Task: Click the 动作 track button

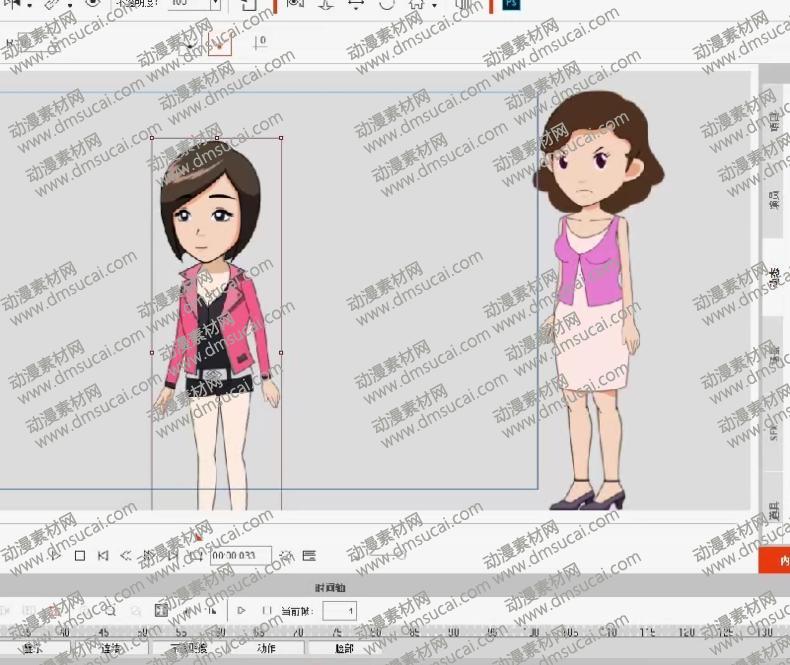Action: click(266, 648)
